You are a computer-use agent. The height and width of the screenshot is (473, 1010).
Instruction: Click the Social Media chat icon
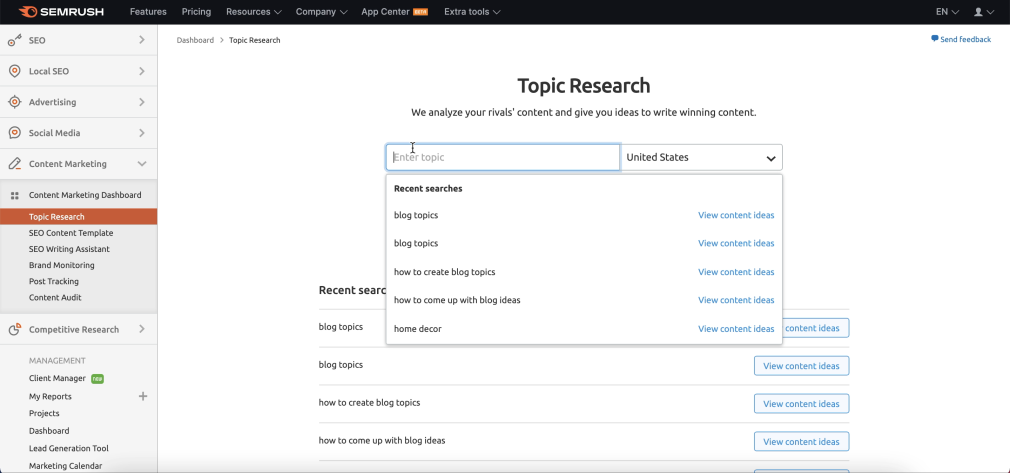15,133
